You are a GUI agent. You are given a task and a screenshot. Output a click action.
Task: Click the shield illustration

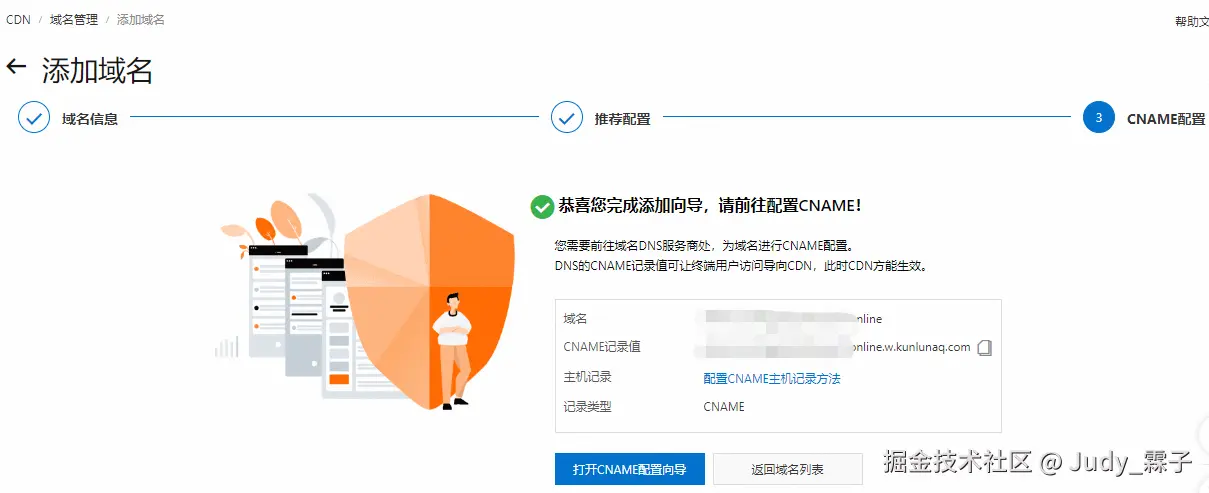[x=430, y=302]
